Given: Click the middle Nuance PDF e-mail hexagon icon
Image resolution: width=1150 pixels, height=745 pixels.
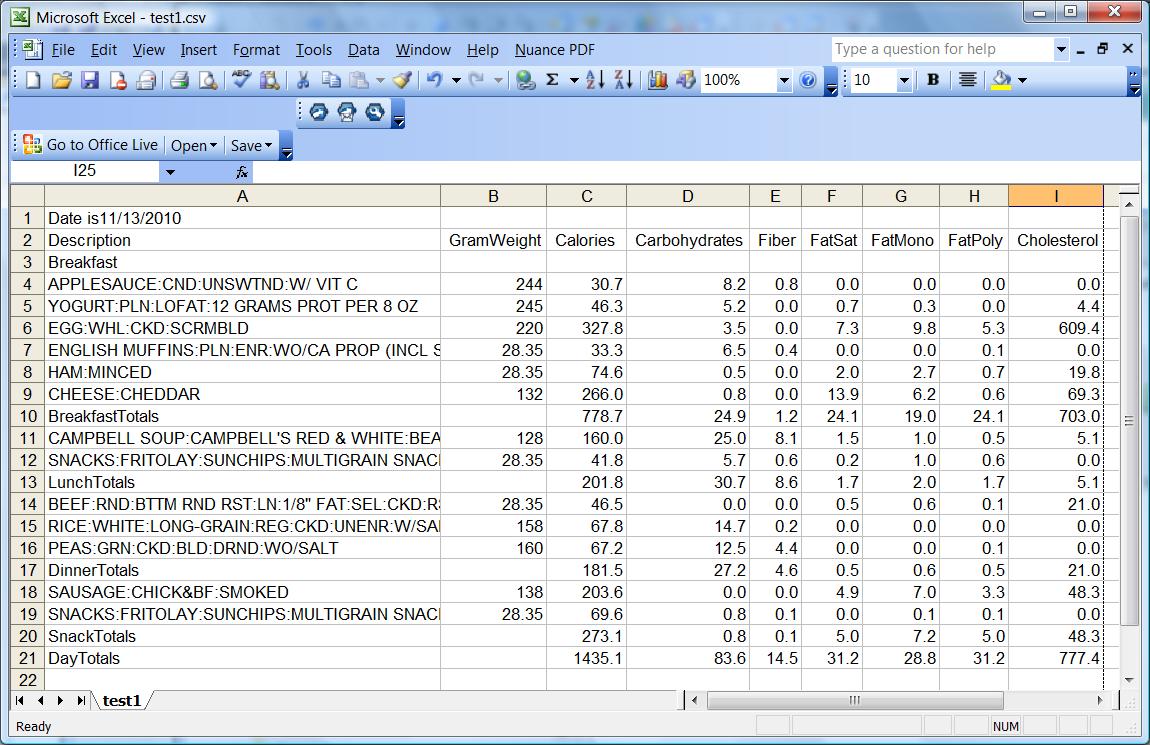Looking at the screenshot, I should point(346,112).
